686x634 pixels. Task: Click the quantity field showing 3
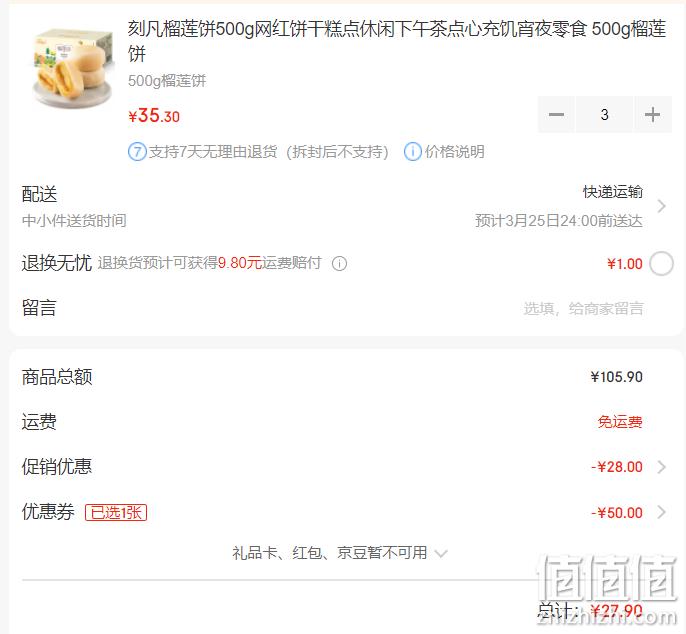(604, 115)
